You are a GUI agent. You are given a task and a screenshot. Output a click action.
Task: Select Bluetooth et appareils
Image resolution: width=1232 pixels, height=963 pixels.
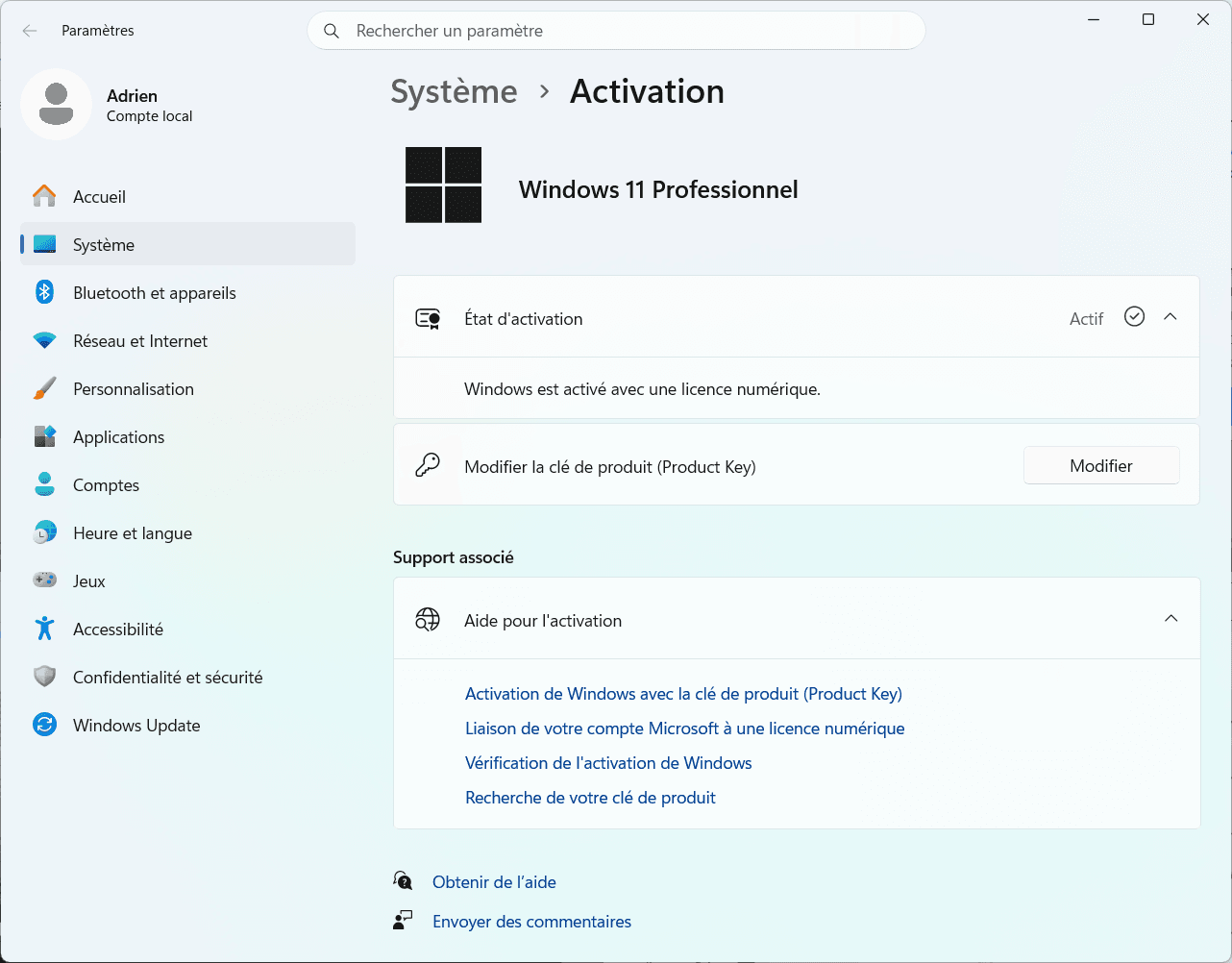[187, 292]
